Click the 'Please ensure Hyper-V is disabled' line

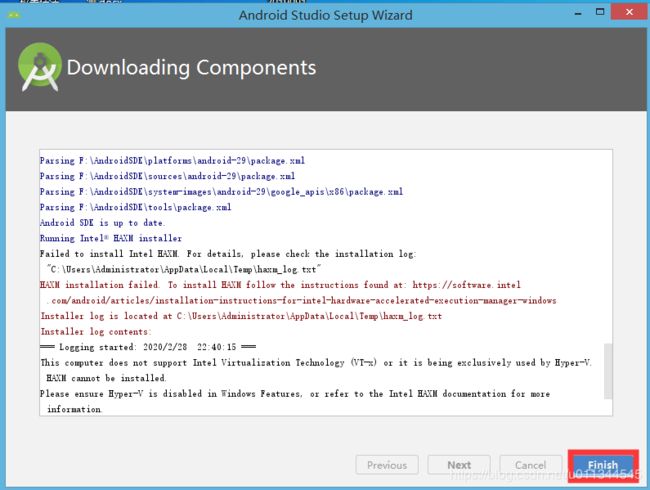295,394
